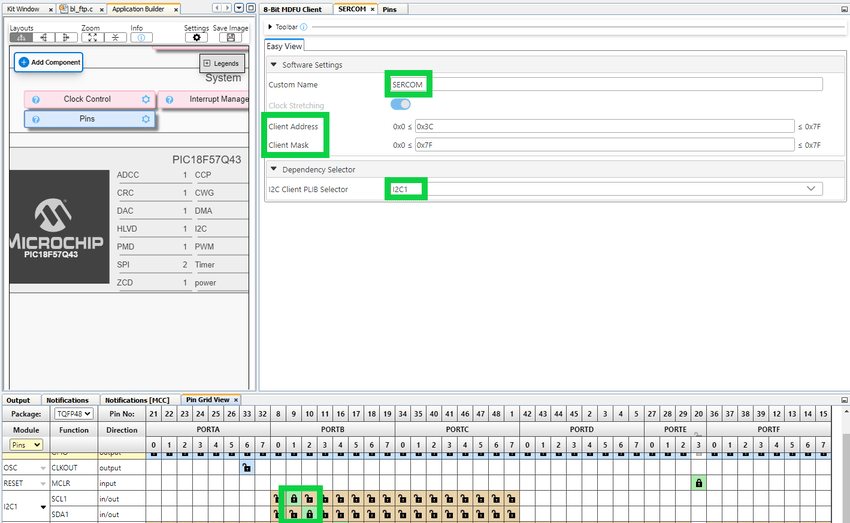Expand the Legends panel
The height and width of the screenshot is (523, 850).
click(221, 63)
